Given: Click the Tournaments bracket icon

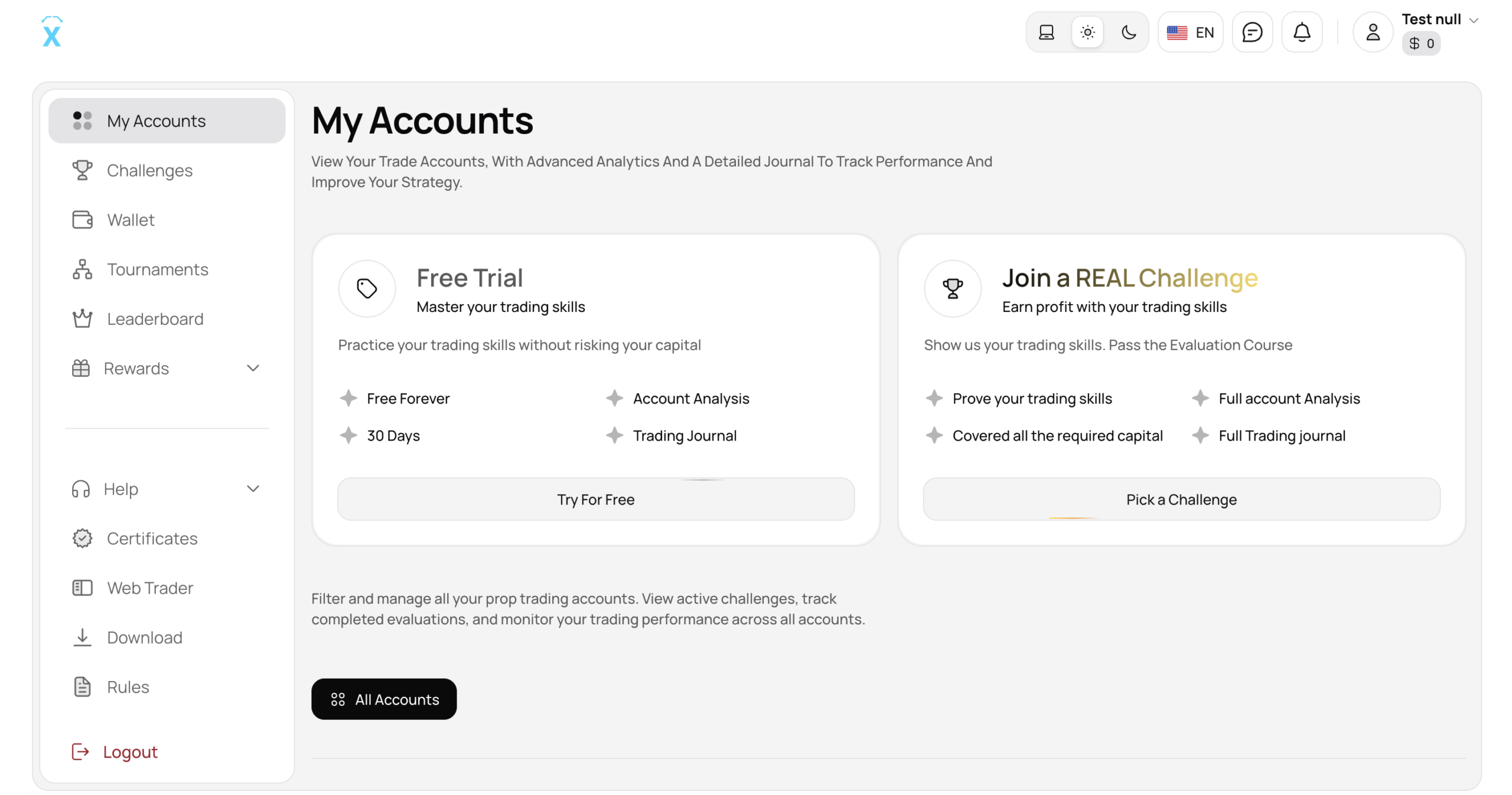Looking at the screenshot, I should click(82, 269).
